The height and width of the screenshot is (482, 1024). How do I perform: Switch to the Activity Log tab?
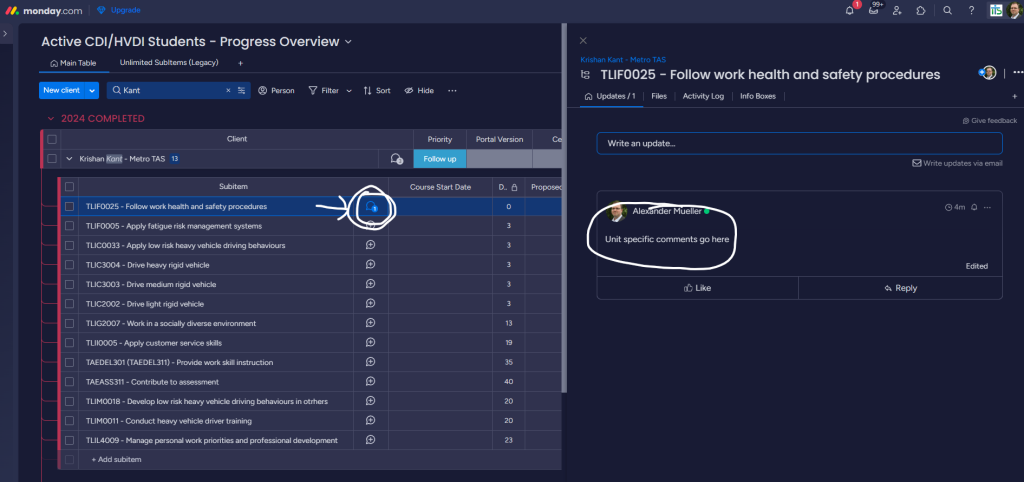703,96
